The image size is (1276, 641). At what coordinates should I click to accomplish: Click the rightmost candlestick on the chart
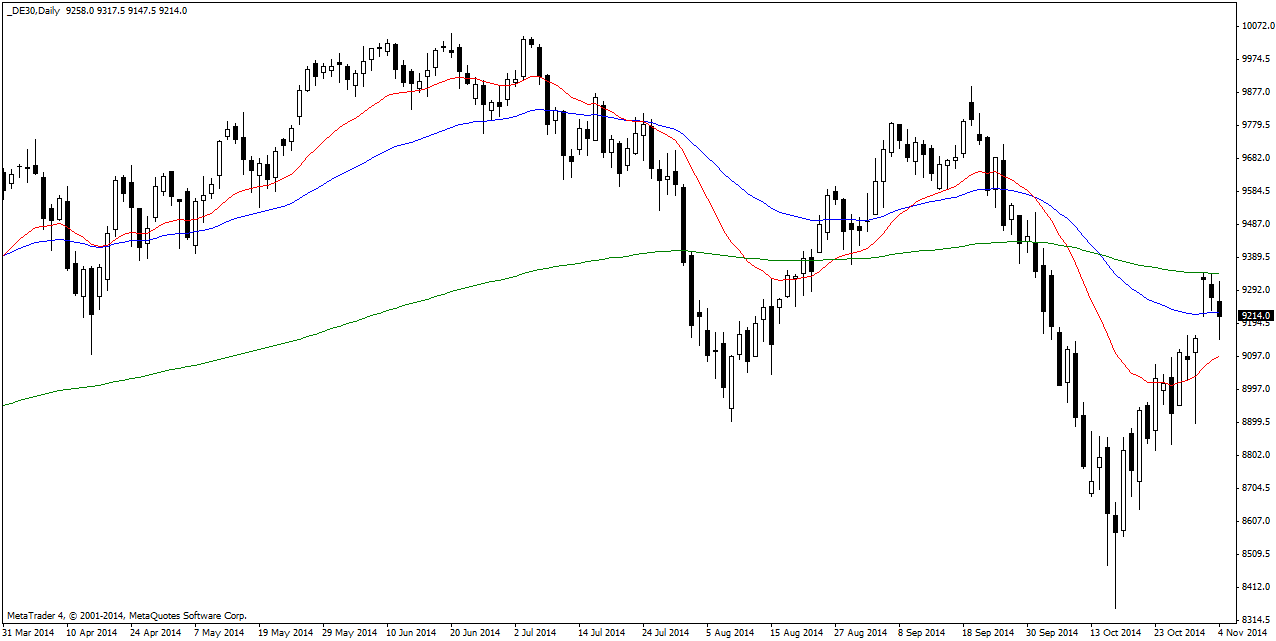(1219, 309)
